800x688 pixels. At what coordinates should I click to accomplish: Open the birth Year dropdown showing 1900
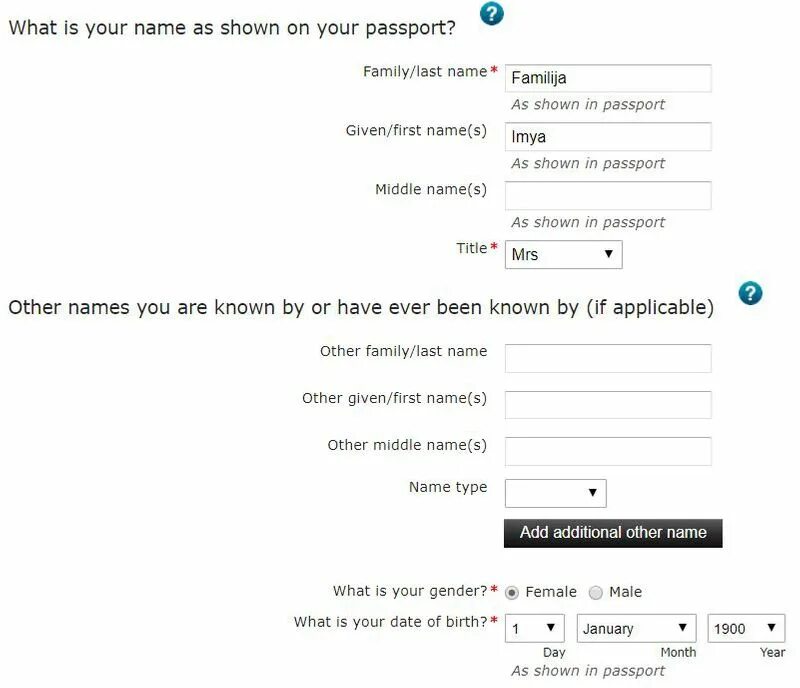coord(746,628)
